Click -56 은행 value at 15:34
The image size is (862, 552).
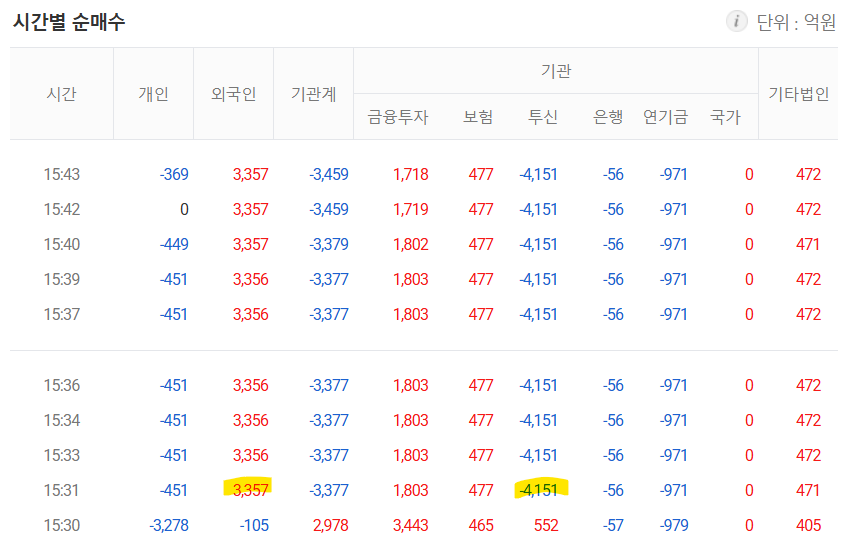613,421
